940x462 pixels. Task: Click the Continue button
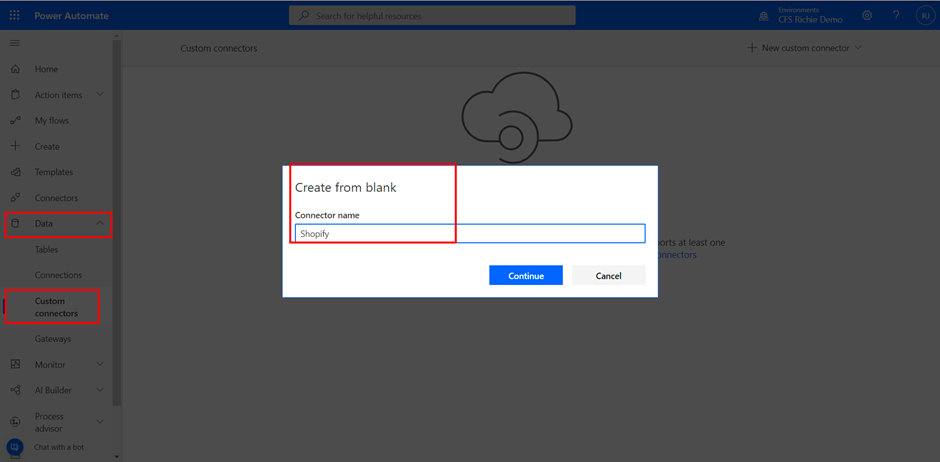[x=526, y=276]
